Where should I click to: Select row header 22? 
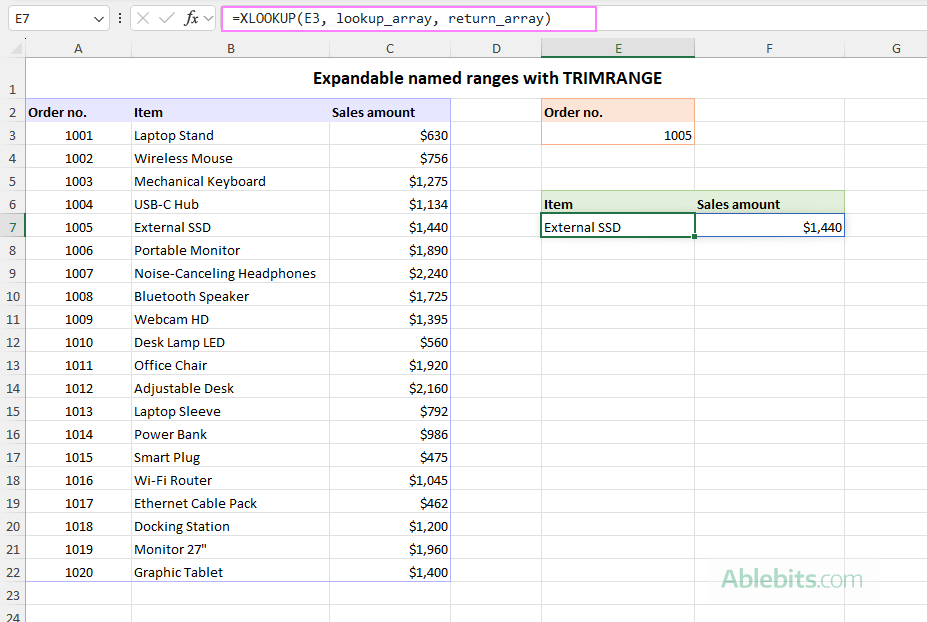point(11,572)
